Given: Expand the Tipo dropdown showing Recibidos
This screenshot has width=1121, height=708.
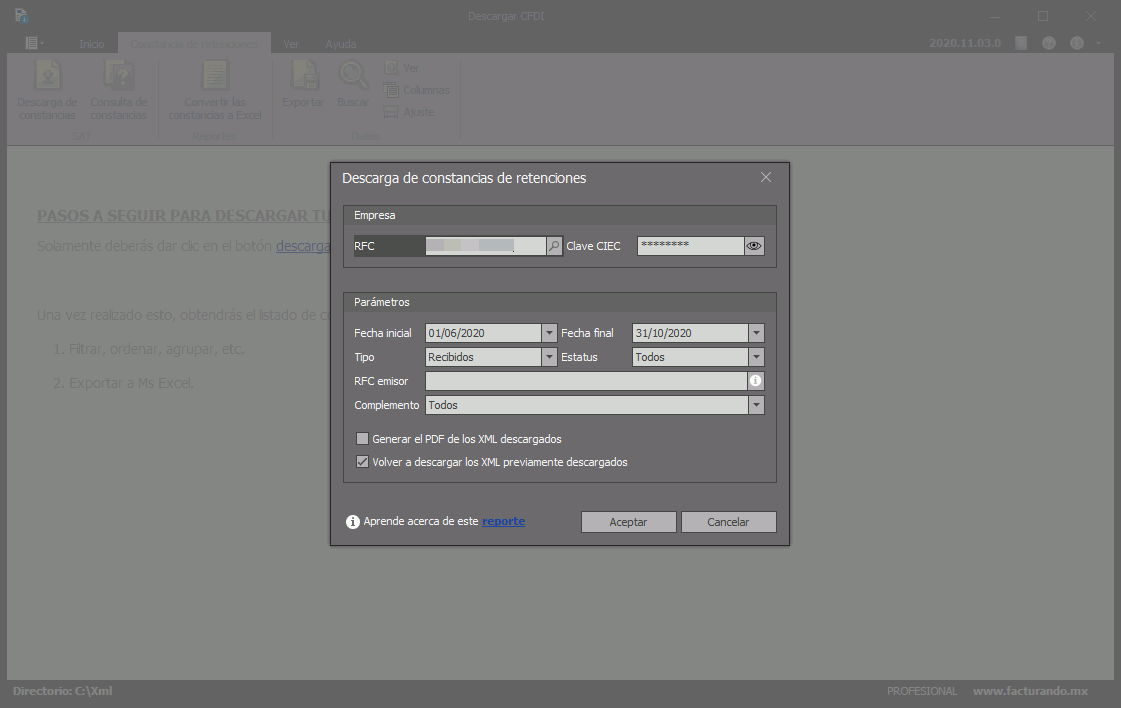Looking at the screenshot, I should coord(549,357).
